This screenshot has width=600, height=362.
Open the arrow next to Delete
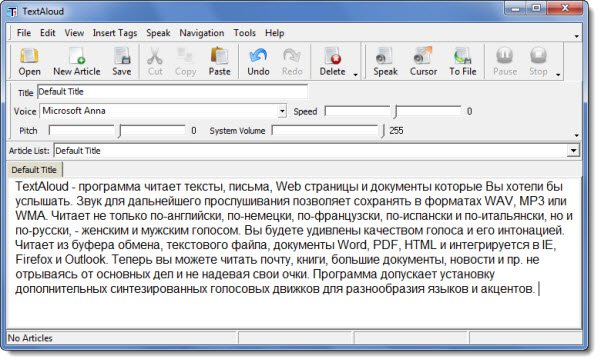[x=355, y=75]
